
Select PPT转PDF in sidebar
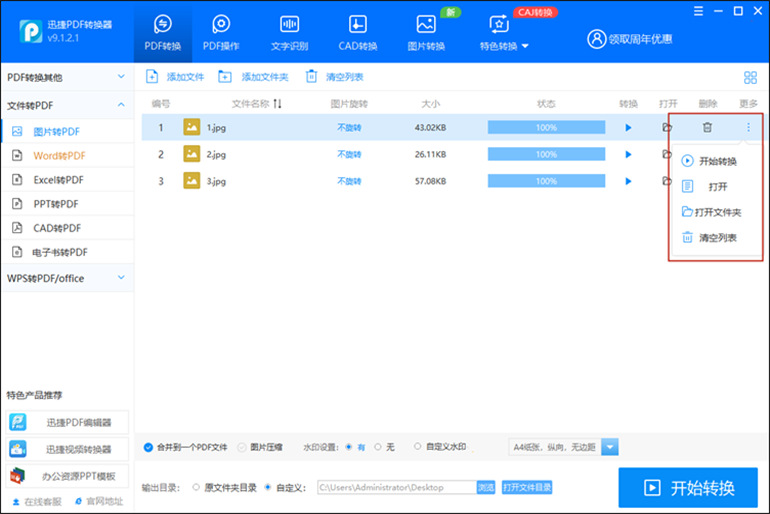click(x=67, y=204)
